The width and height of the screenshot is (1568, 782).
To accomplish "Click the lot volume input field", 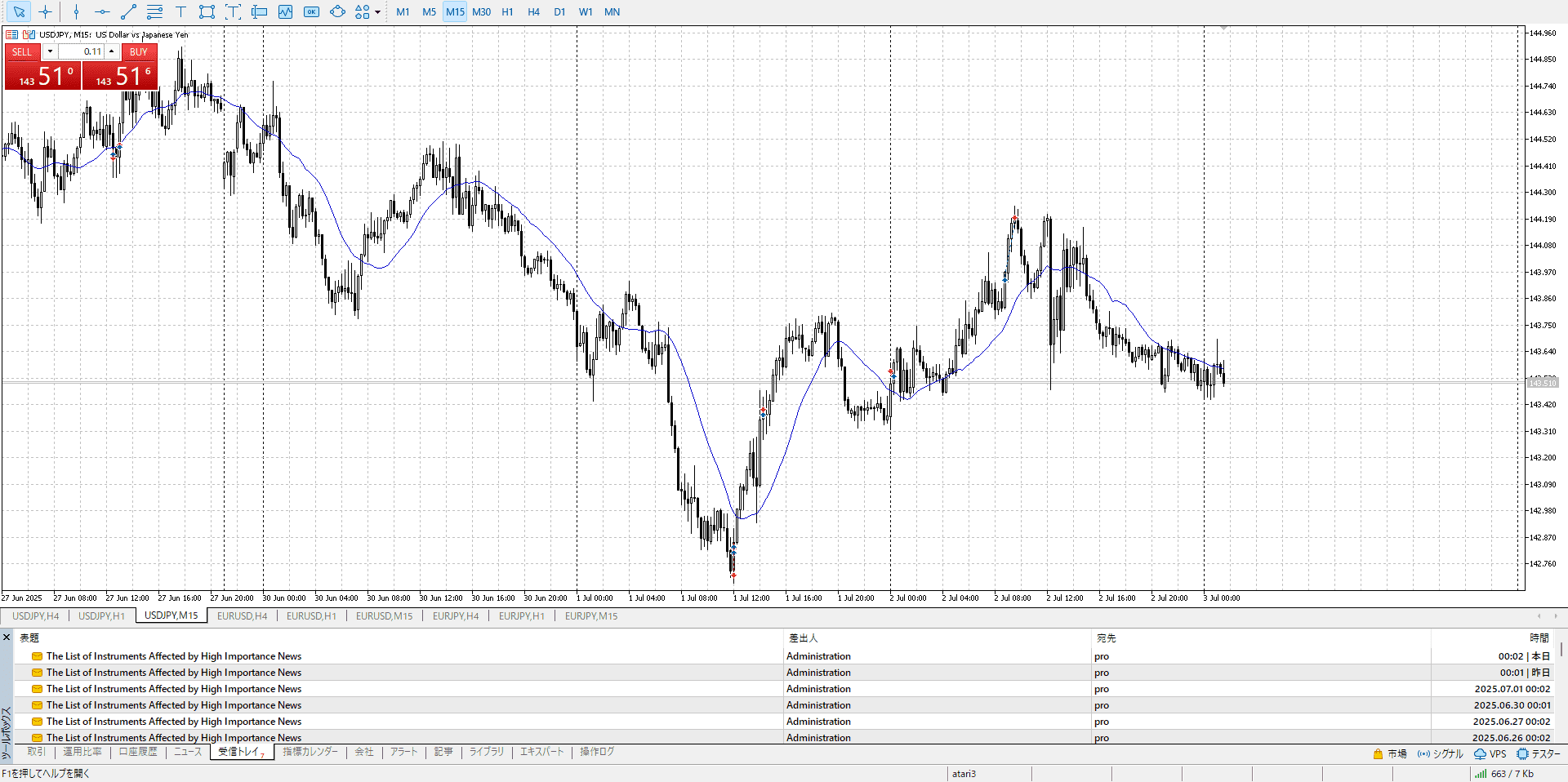I will [x=82, y=51].
